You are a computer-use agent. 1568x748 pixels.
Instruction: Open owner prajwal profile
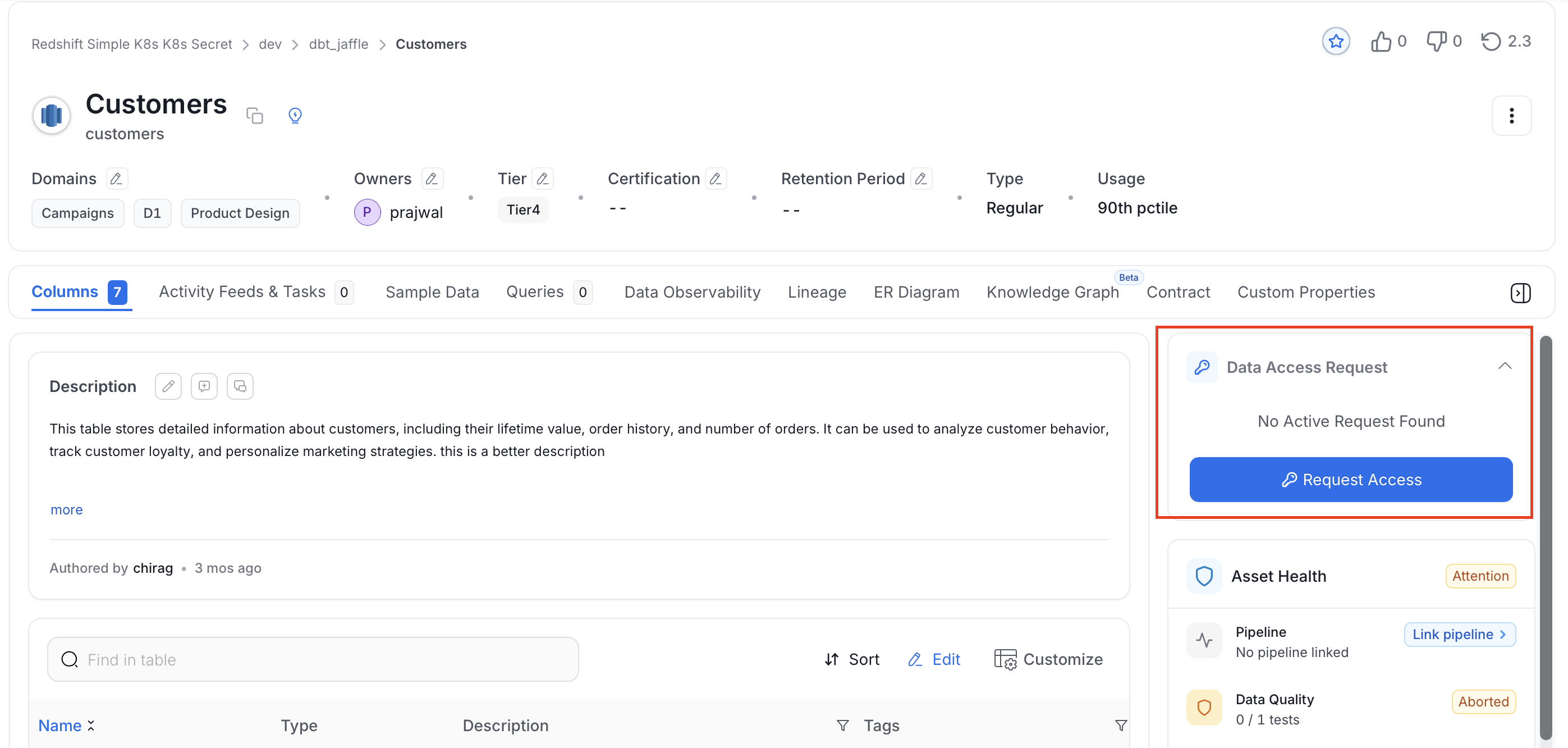click(416, 213)
